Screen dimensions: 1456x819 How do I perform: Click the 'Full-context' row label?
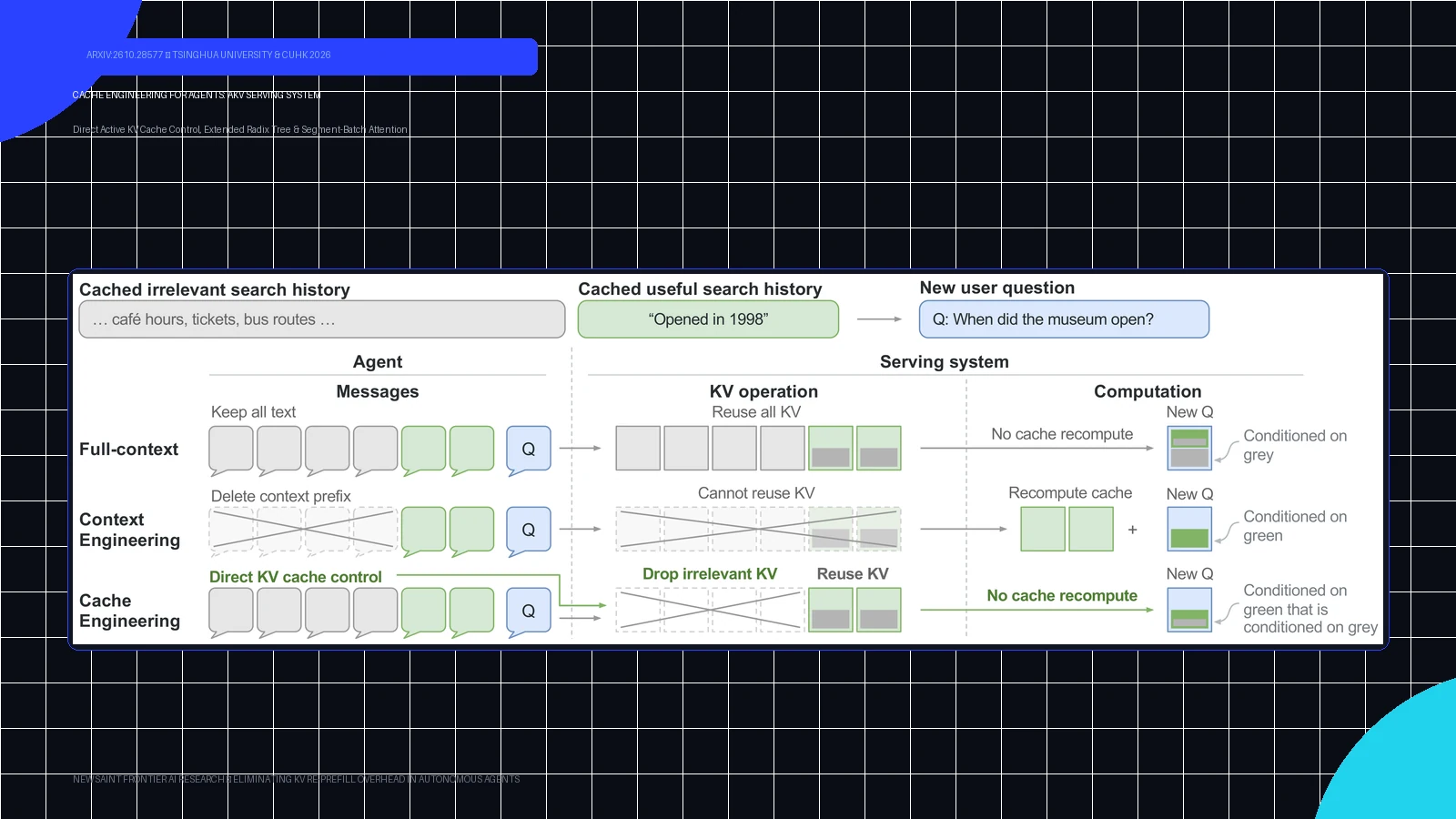pyautogui.click(x=129, y=449)
